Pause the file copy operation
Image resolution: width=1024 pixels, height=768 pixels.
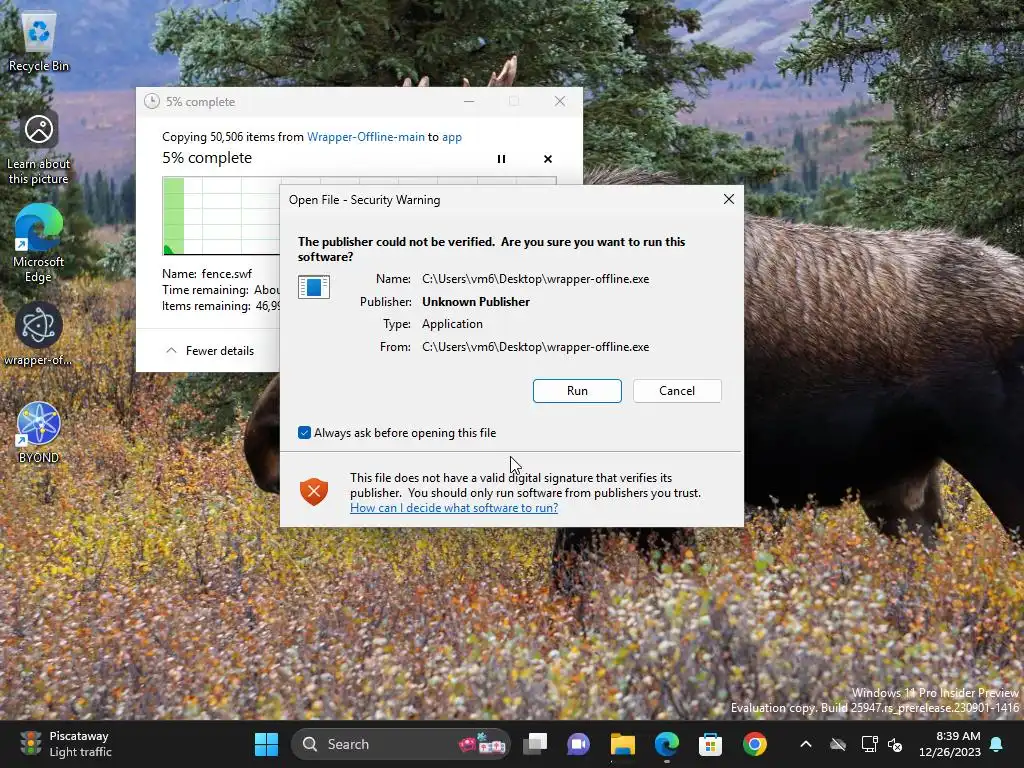pyautogui.click(x=502, y=159)
